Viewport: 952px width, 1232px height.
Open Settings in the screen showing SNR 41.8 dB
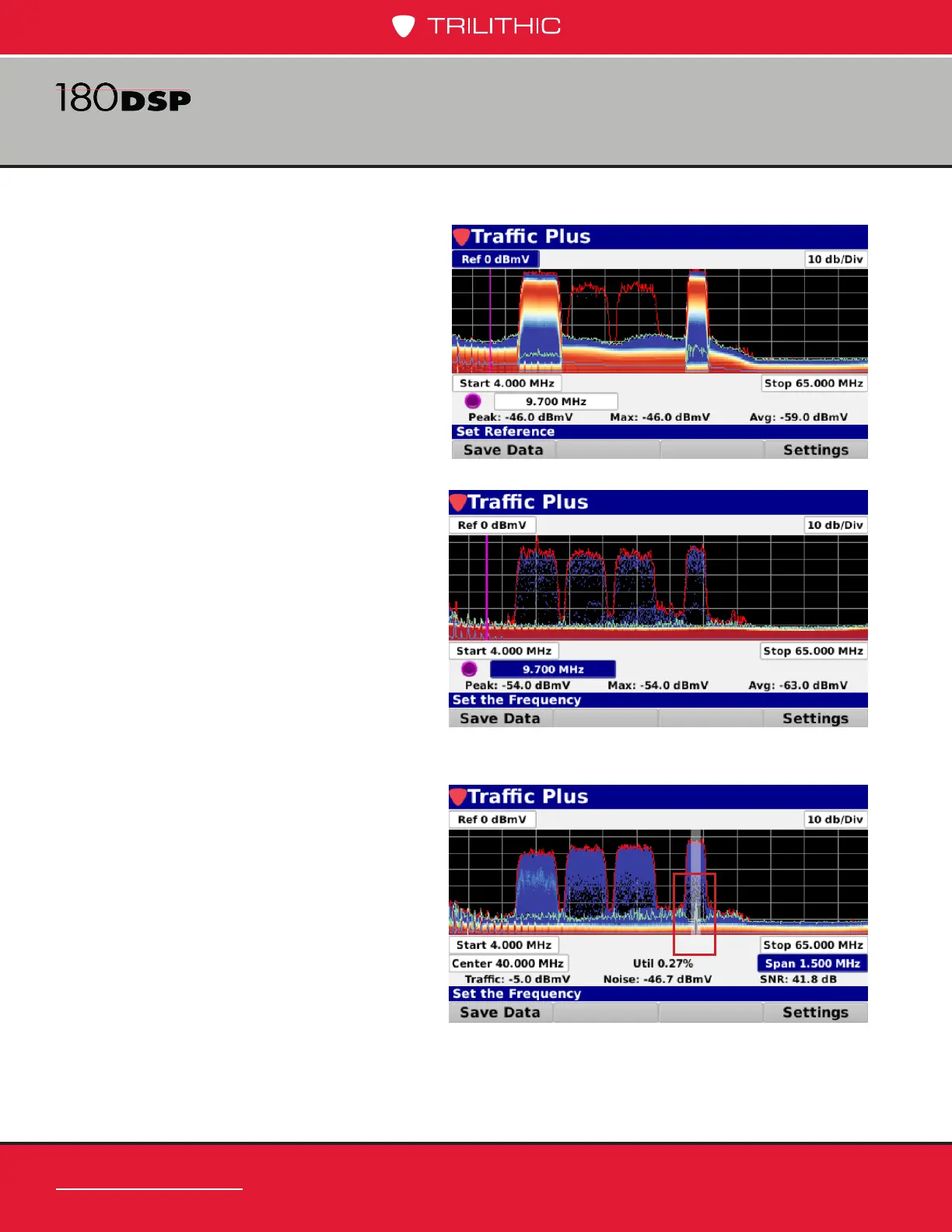pos(815,1012)
